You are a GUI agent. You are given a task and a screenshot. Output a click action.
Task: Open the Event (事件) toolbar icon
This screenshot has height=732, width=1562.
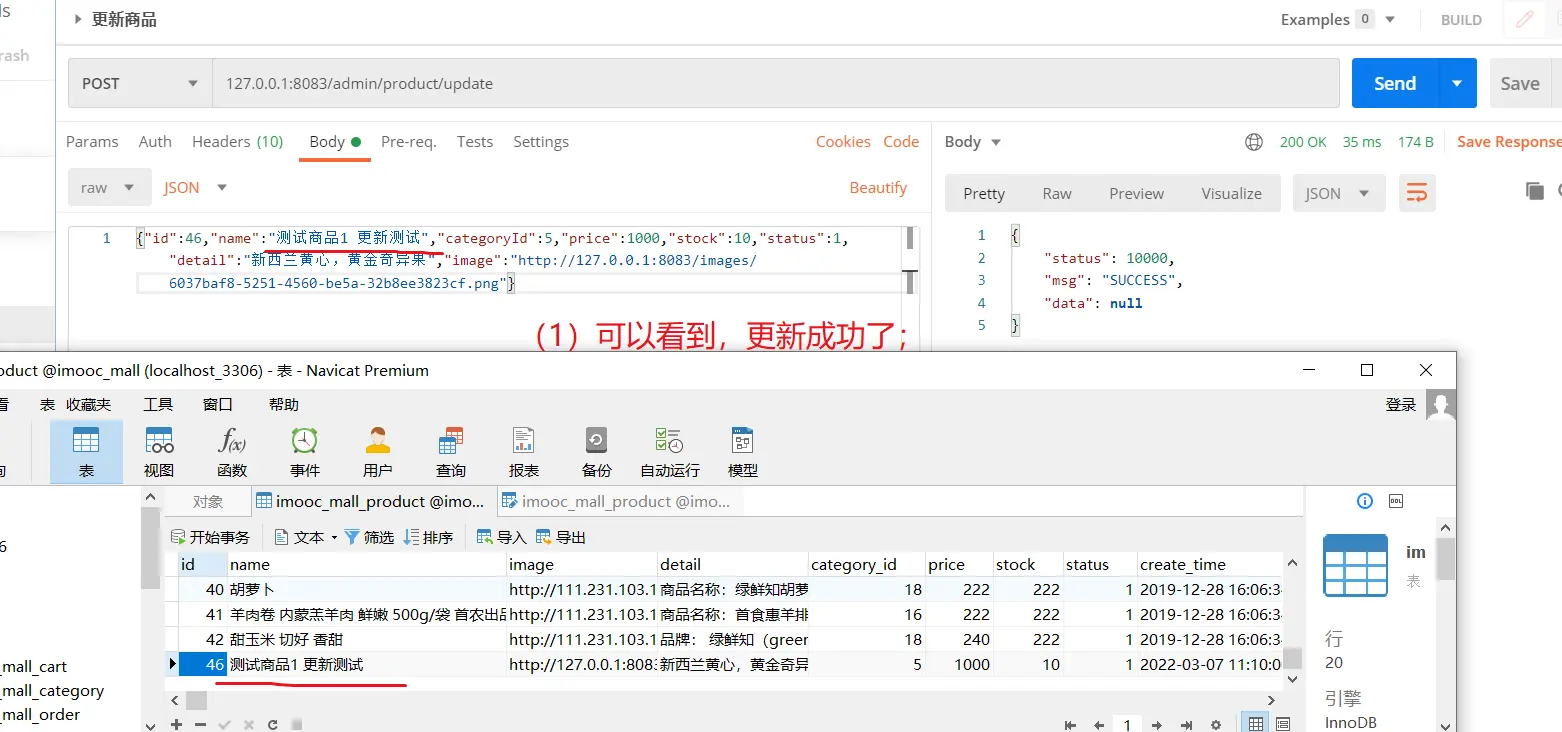point(305,451)
